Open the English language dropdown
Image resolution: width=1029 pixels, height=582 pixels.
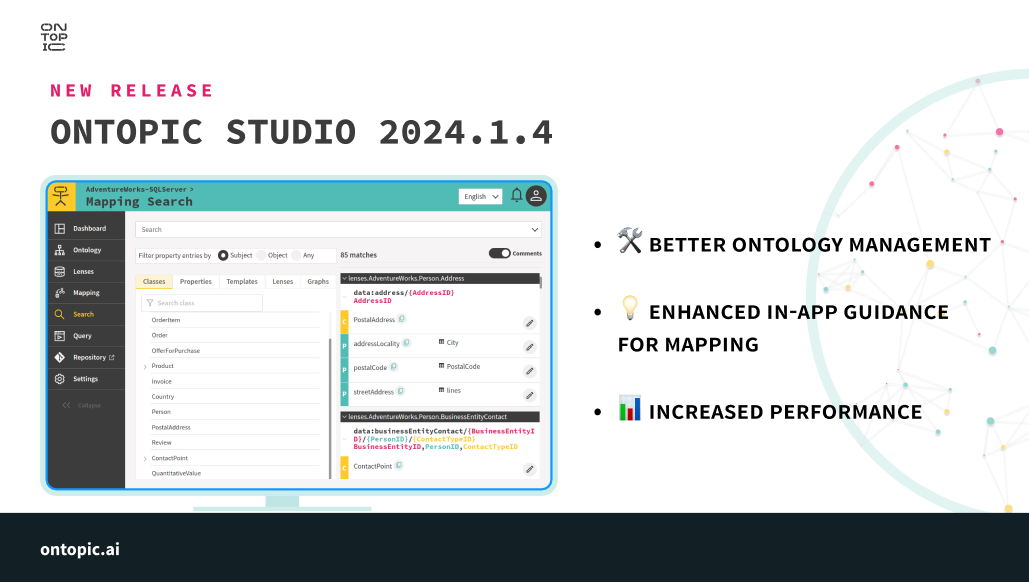pyautogui.click(x=480, y=196)
